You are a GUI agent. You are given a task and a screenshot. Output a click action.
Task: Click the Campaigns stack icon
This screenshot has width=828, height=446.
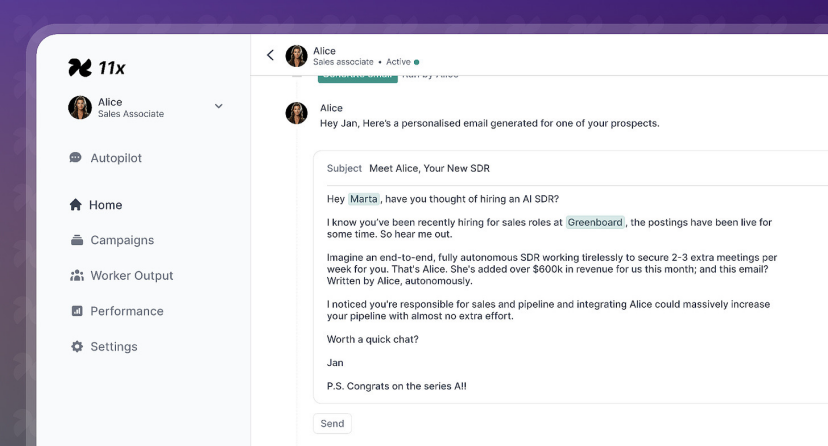(x=77, y=240)
